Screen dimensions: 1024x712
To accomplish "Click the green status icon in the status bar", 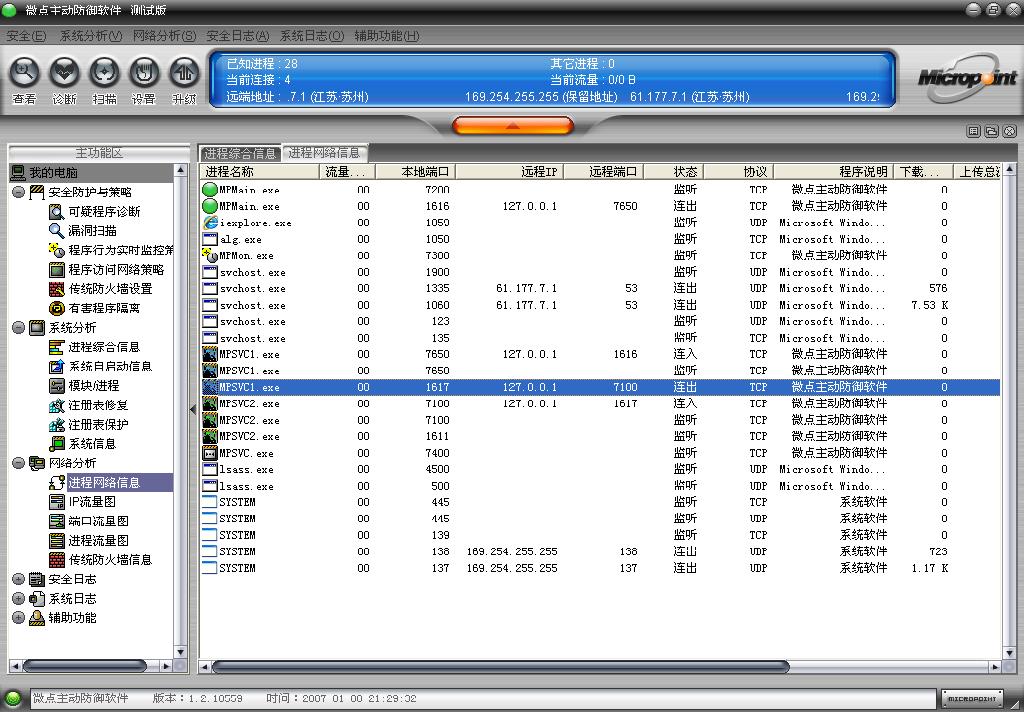I will pos(12,698).
